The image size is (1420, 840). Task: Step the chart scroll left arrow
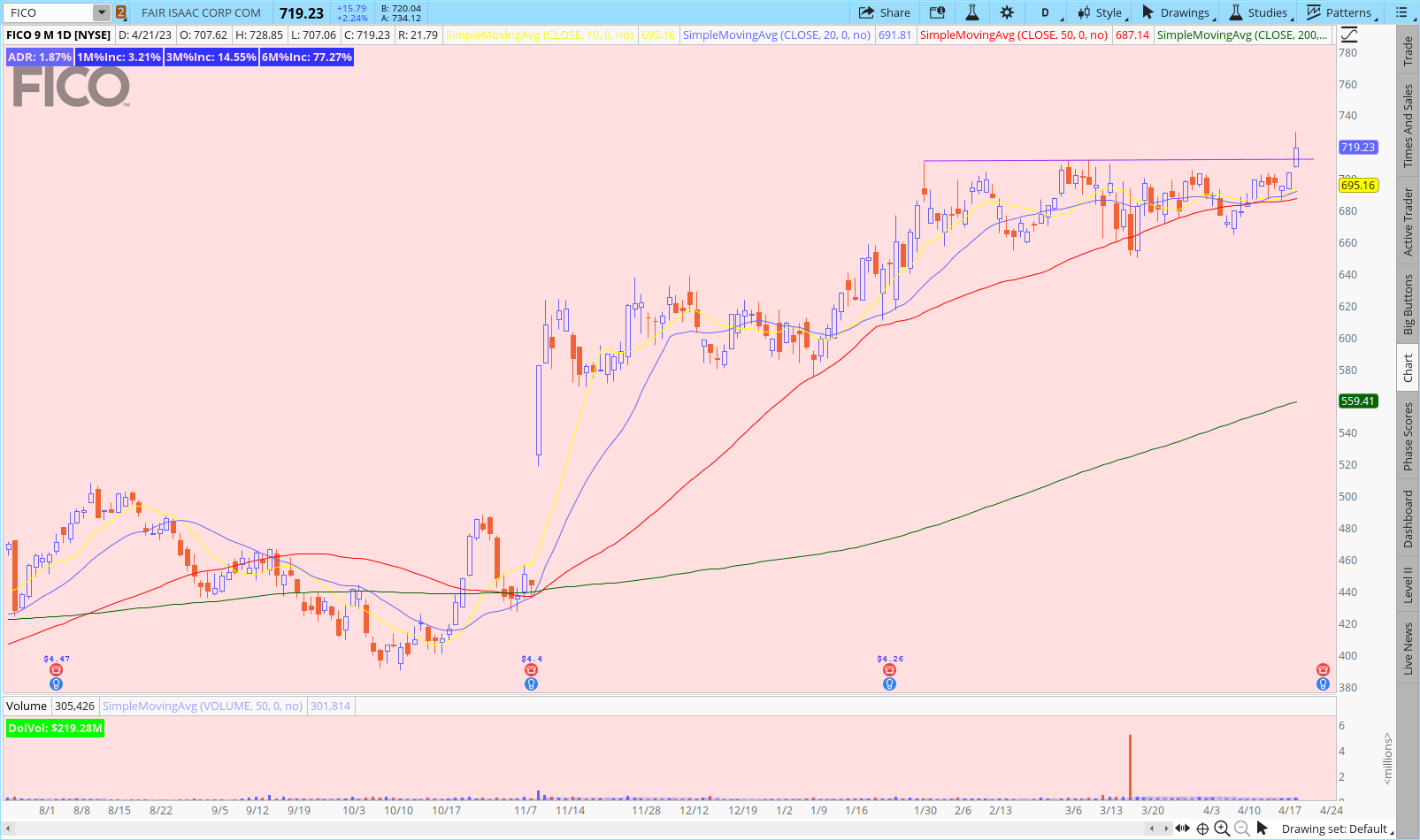coord(1152,829)
